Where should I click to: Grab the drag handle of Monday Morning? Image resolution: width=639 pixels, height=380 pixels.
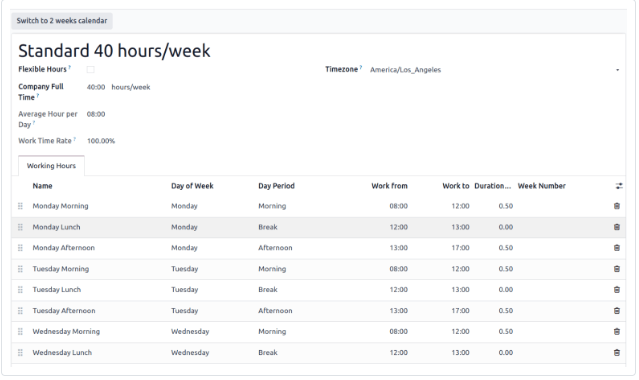(20, 206)
